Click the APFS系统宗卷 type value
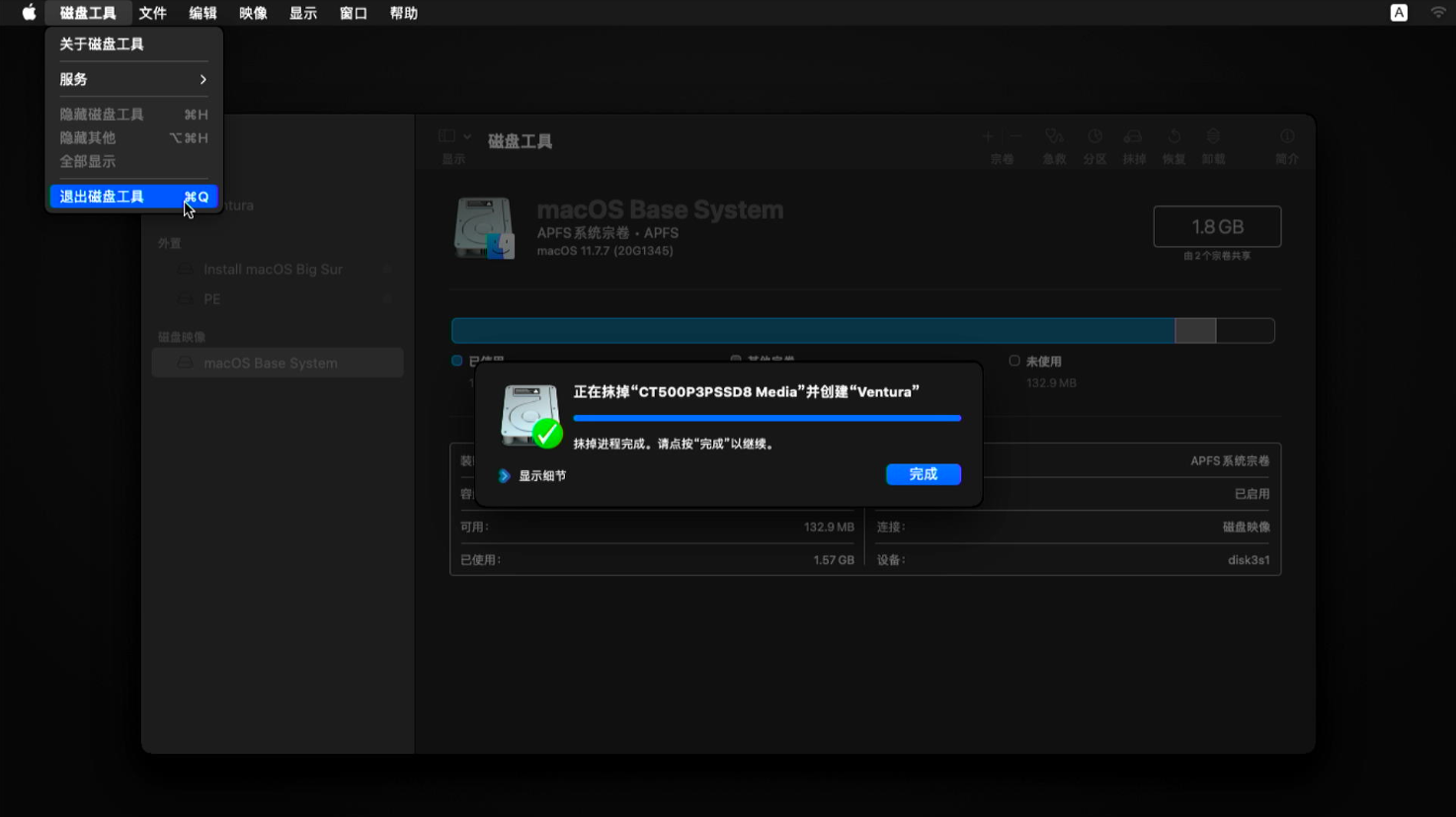 1230,461
